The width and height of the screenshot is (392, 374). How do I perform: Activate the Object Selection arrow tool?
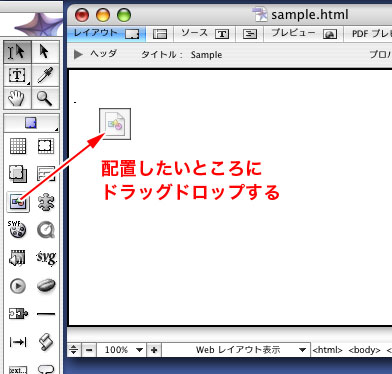(x=45, y=52)
